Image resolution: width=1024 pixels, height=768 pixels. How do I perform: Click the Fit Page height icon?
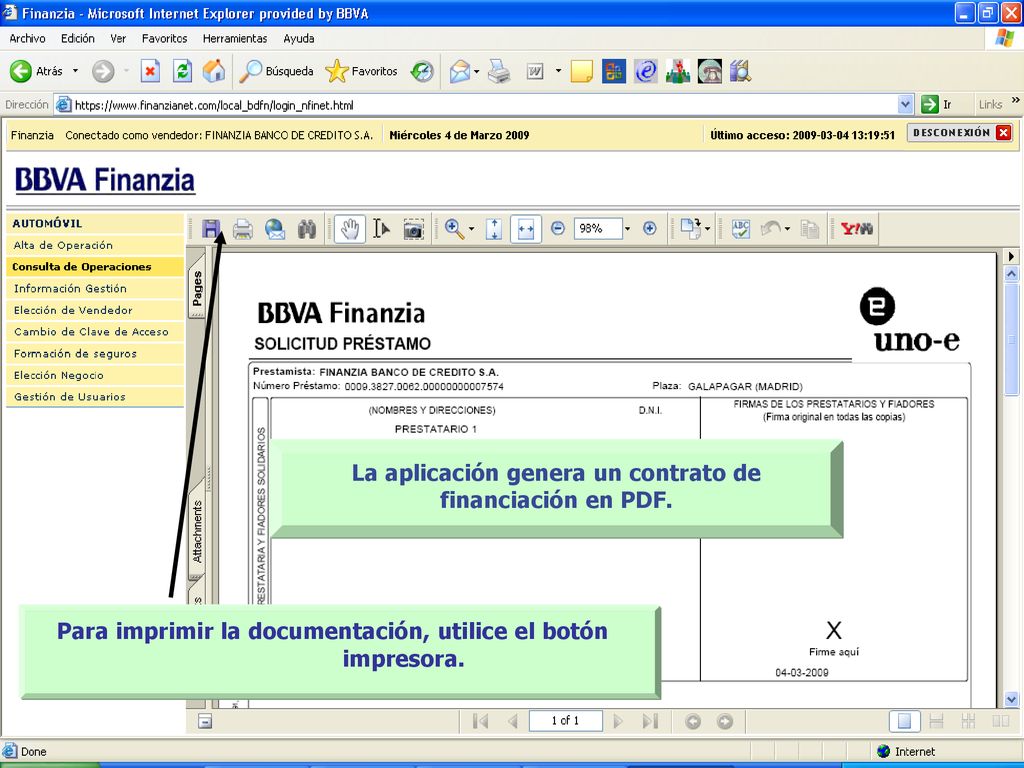click(494, 229)
